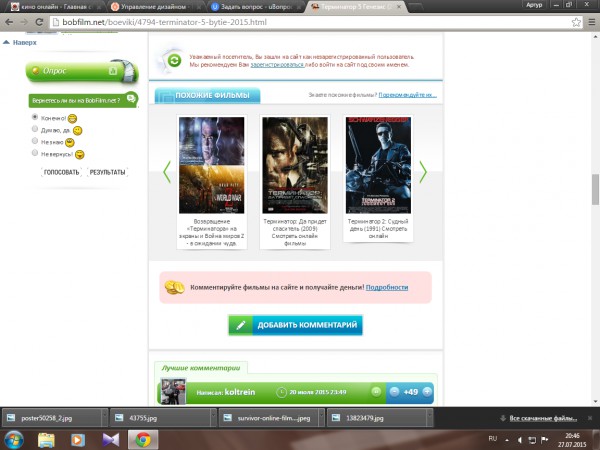Viewport: 600px width, 450px height.
Task: Click the Опрос poll header banner
Action: (82, 71)
